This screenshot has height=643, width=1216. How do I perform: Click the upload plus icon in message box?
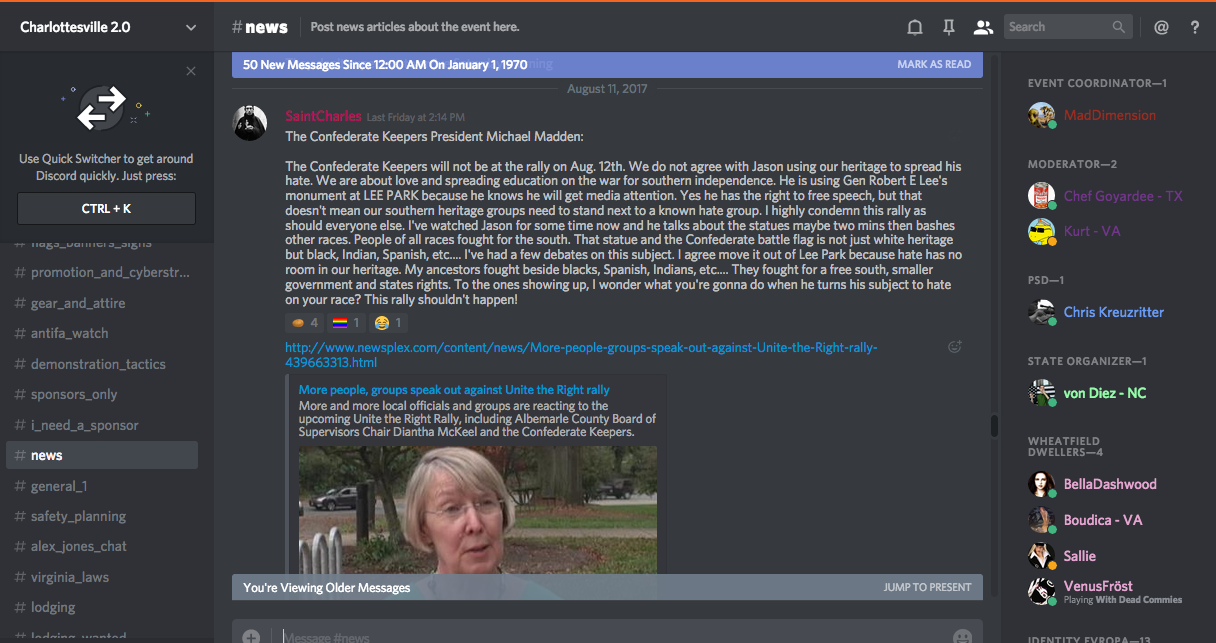click(251, 636)
